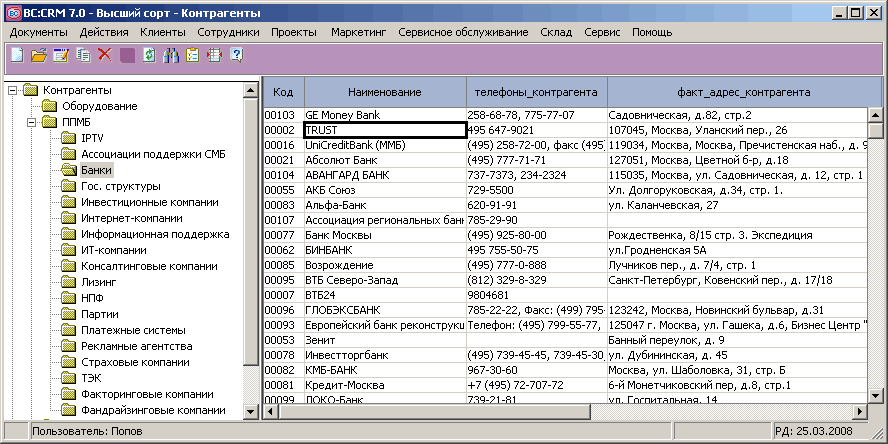Image resolution: width=888 pixels, height=444 pixels.
Task: Click the New document toolbar icon
Action: 17,55
